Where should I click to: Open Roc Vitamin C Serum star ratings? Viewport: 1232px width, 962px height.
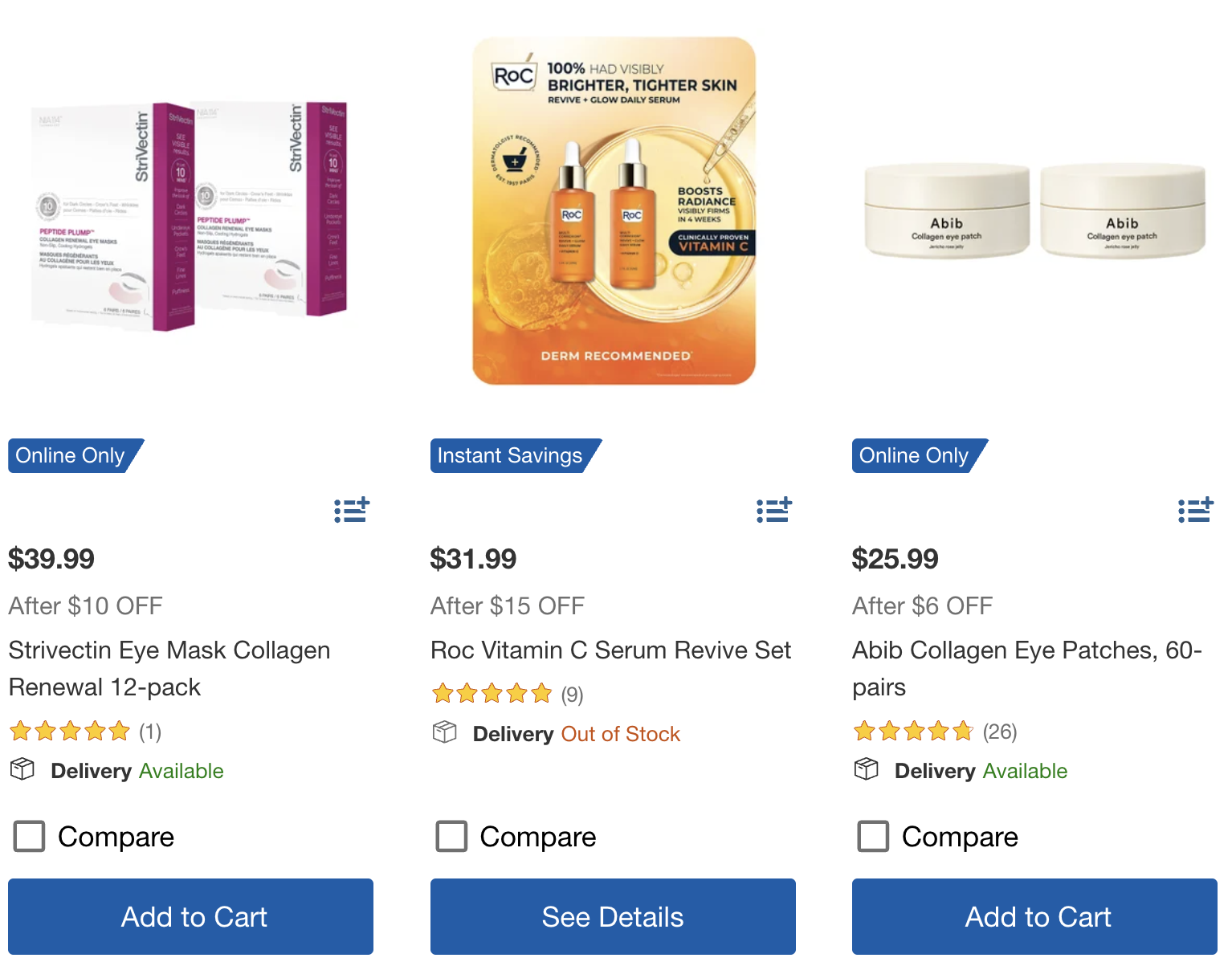(492, 694)
